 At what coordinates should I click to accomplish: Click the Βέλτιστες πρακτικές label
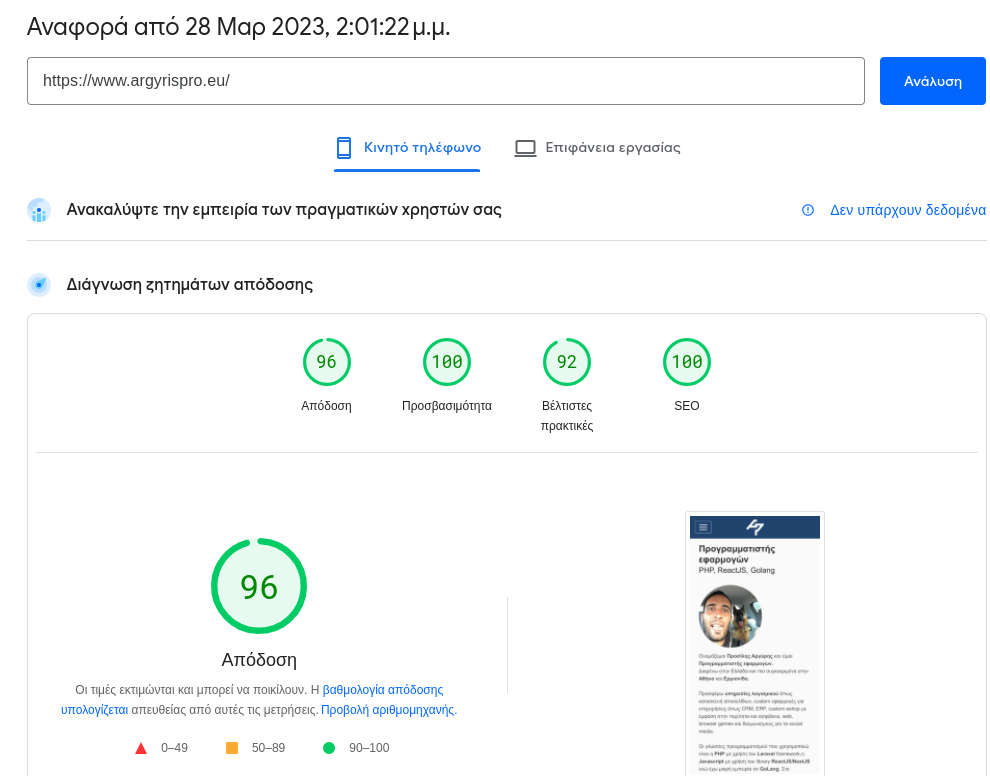pos(566,415)
